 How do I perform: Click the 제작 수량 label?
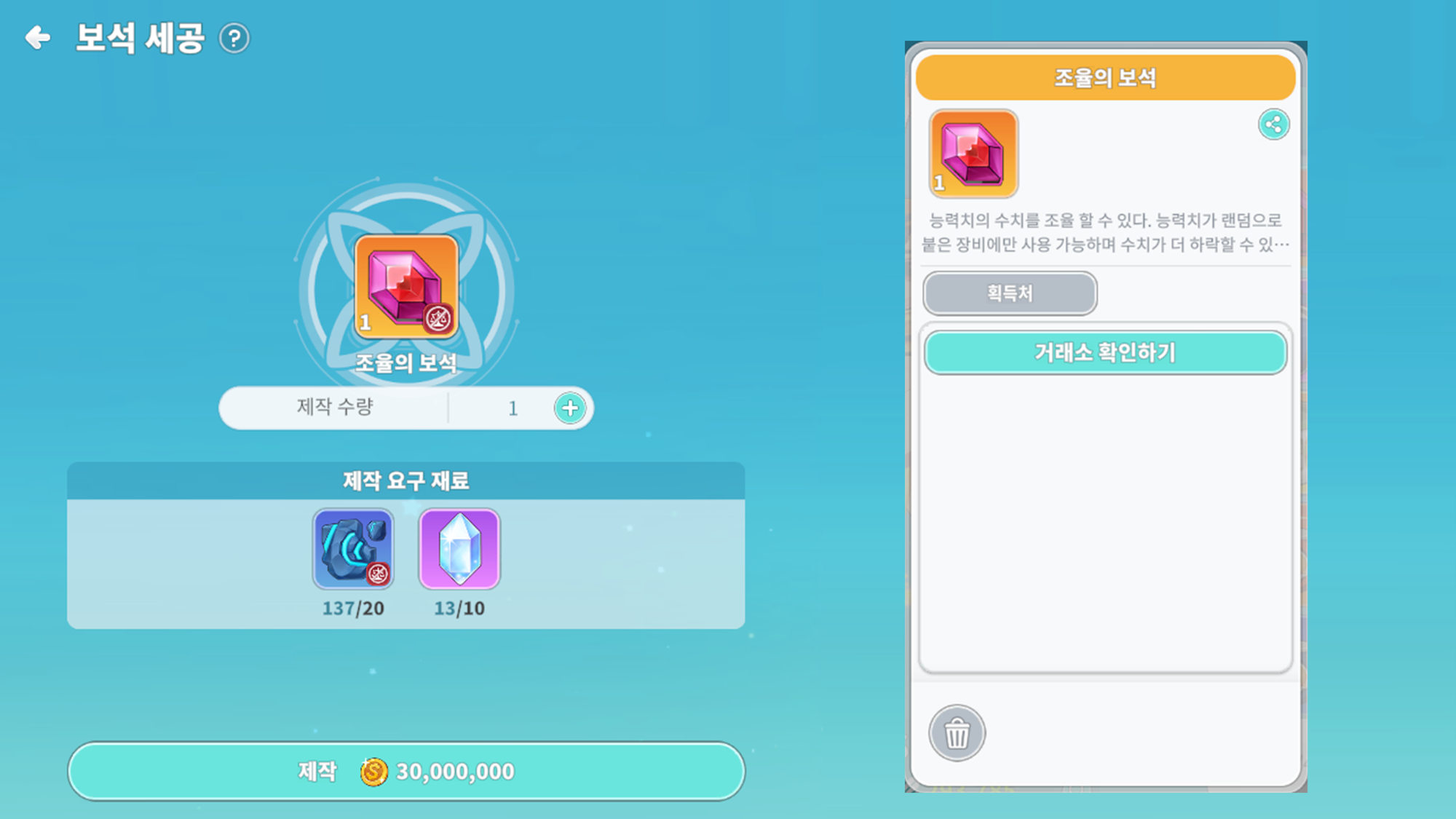pyautogui.click(x=335, y=406)
